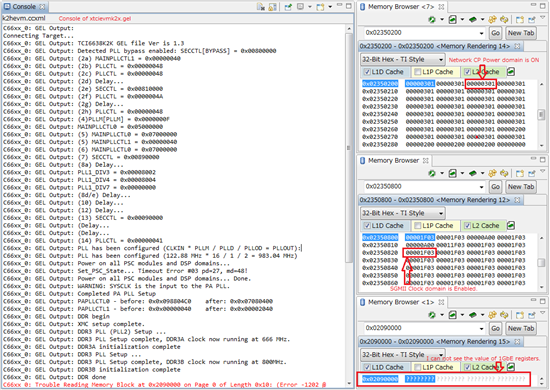The height and width of the screenshot is (390, 550).
Task: Click the pin view icon in Memory Browser <7>
Action: pos(532,20)
